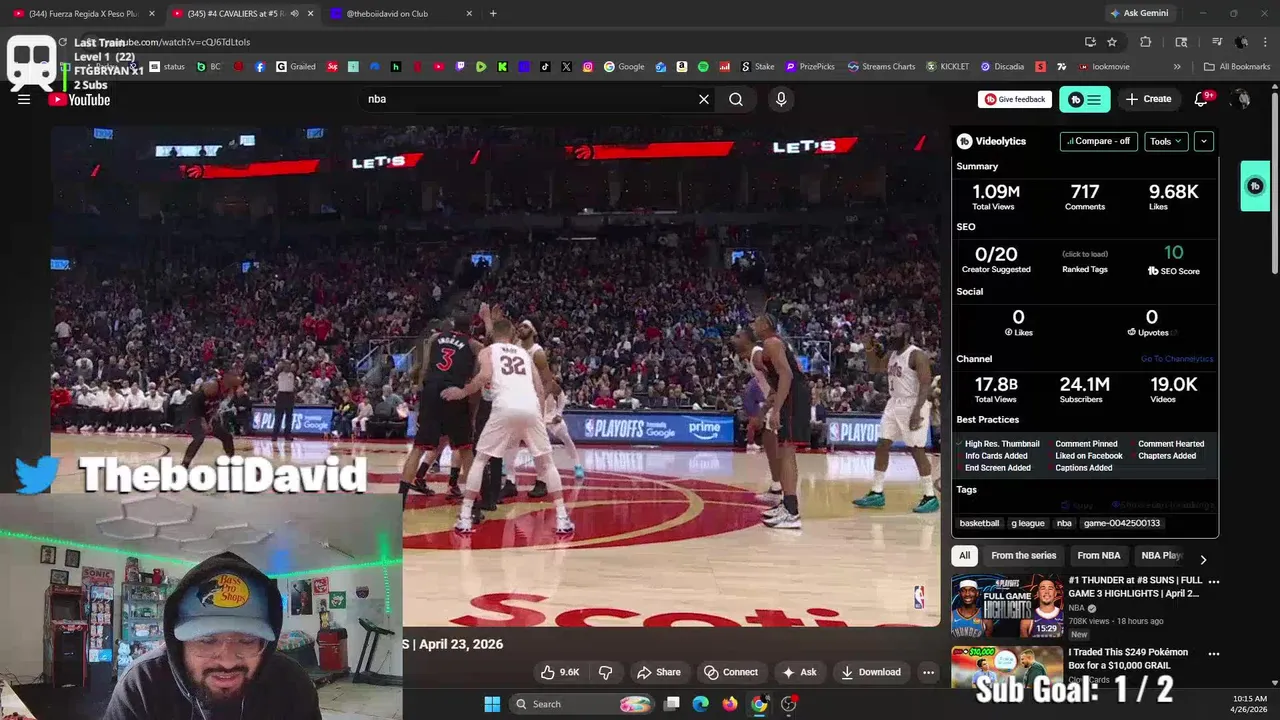Open the TubeBuddy menu button

pos(1085,99)
